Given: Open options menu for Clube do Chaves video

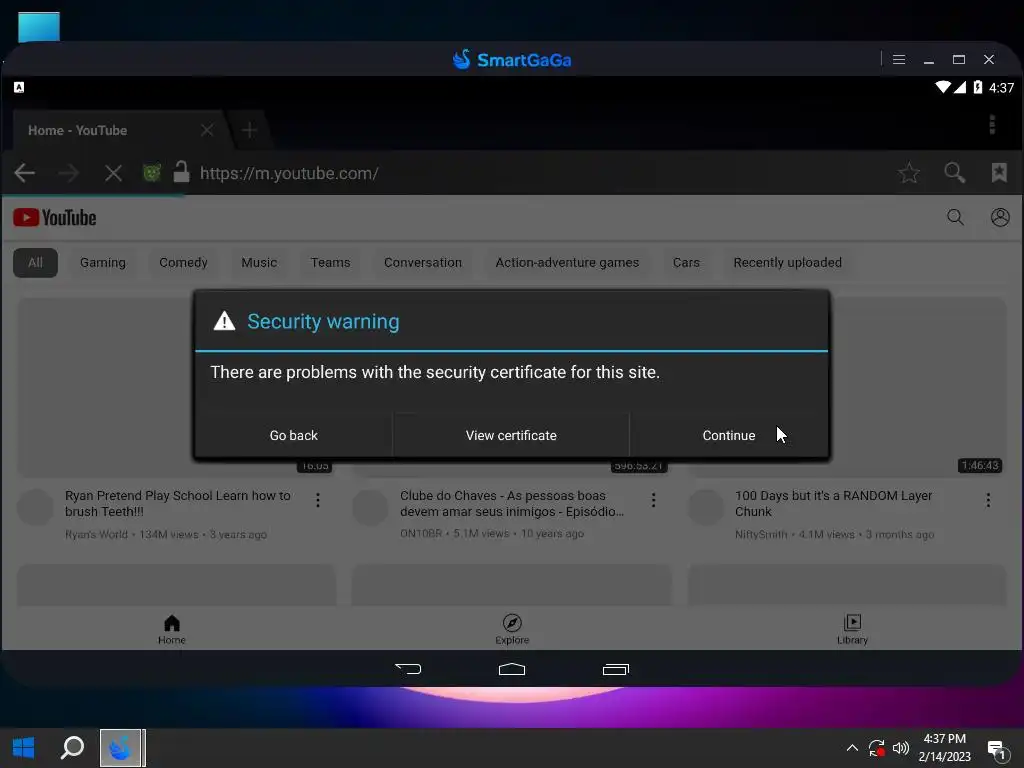Looking at the screenshot, I should coord(653,500).
